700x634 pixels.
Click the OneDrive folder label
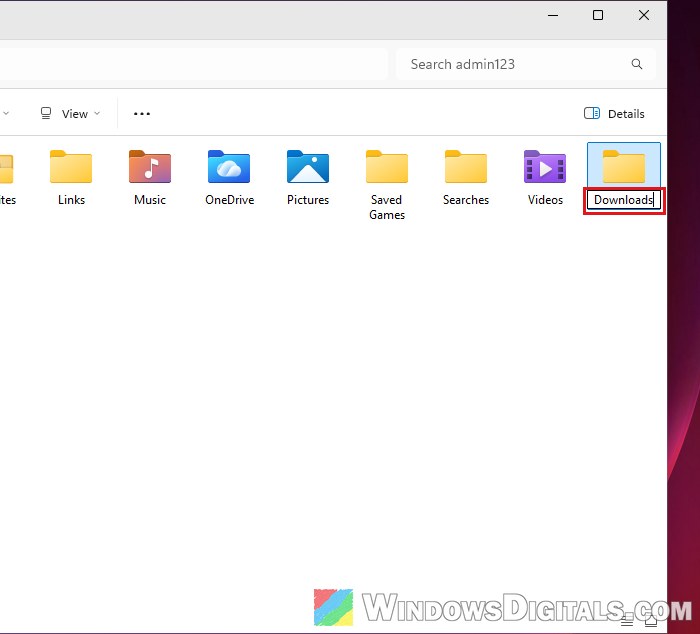pos(229,200)
